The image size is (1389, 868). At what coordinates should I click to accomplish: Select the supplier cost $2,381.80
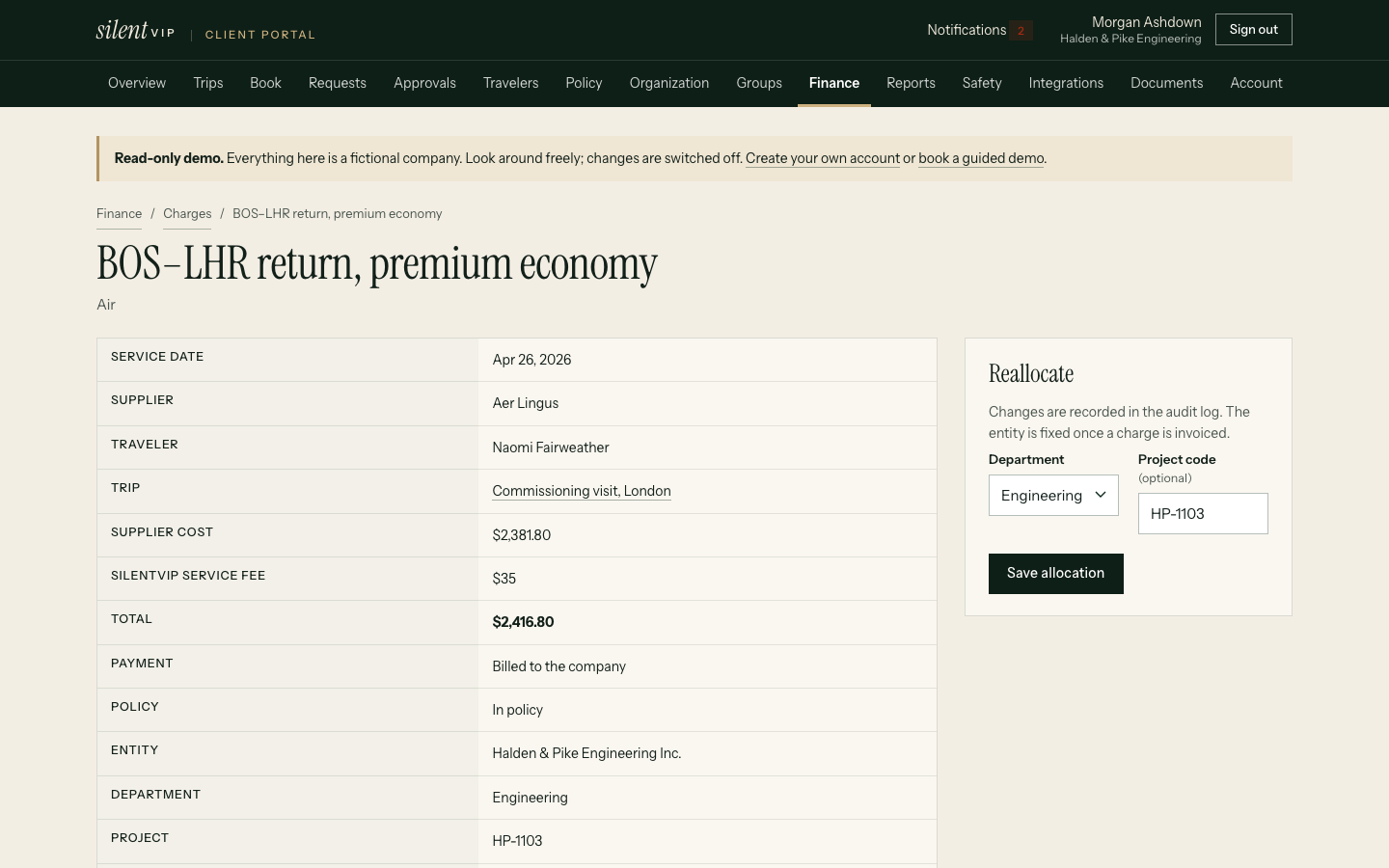522,535
